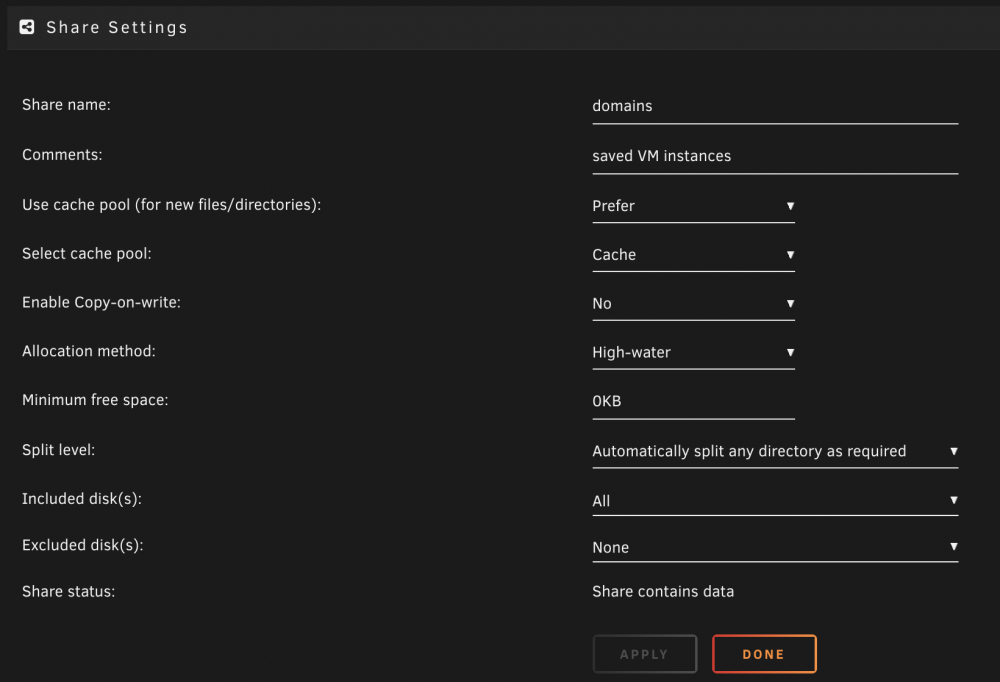This screenshot has height=682, width=1000.
Task: Click the Comments field saved VM instances
Action: [775, 156]
